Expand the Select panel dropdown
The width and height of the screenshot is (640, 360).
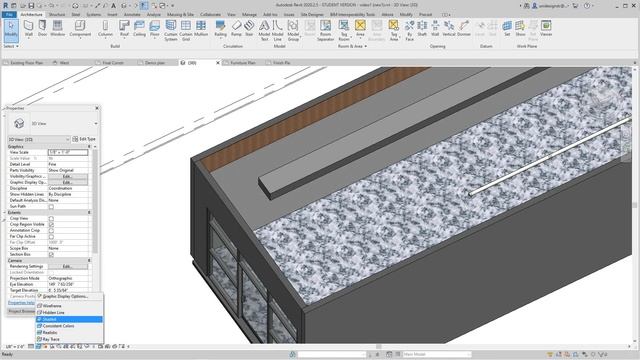click(x=11, y=46)
